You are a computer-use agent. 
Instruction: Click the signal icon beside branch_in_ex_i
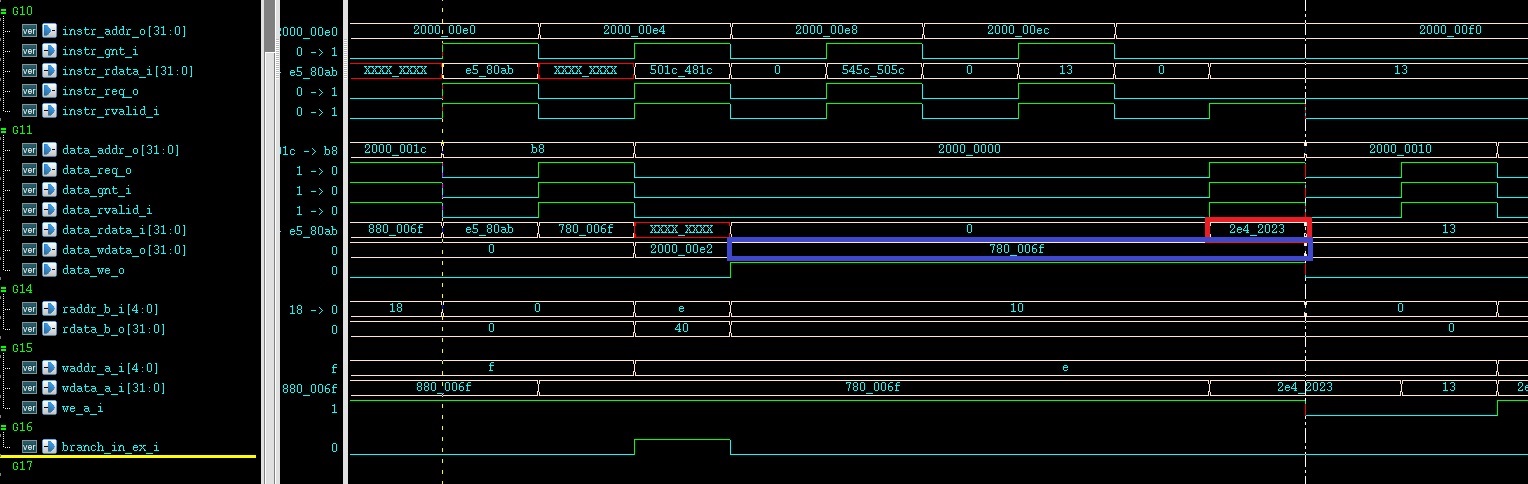[48, 447]
